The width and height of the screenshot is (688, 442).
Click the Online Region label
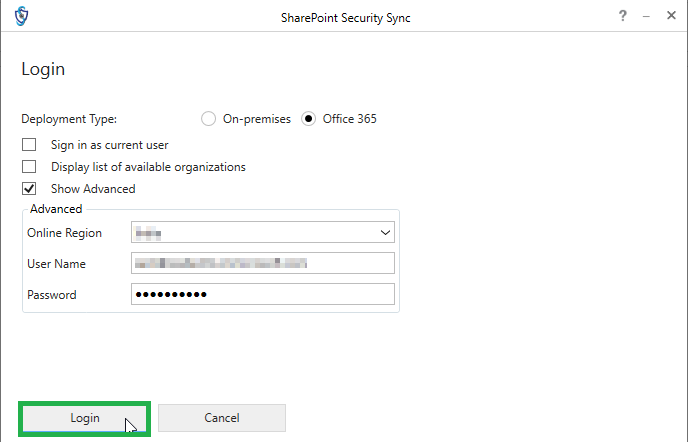[64, 233]
